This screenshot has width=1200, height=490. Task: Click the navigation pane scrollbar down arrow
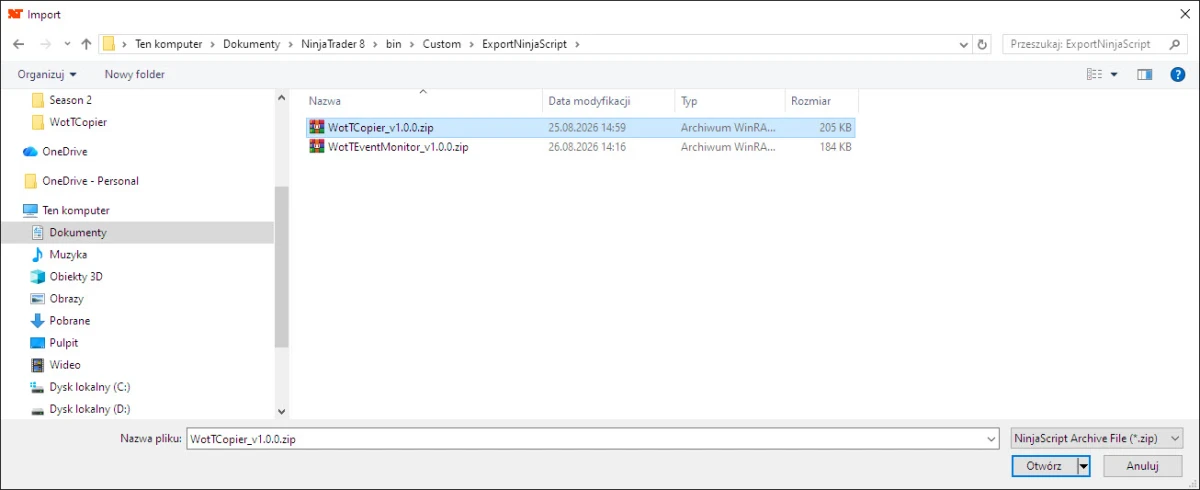click(x=281, y=410)
